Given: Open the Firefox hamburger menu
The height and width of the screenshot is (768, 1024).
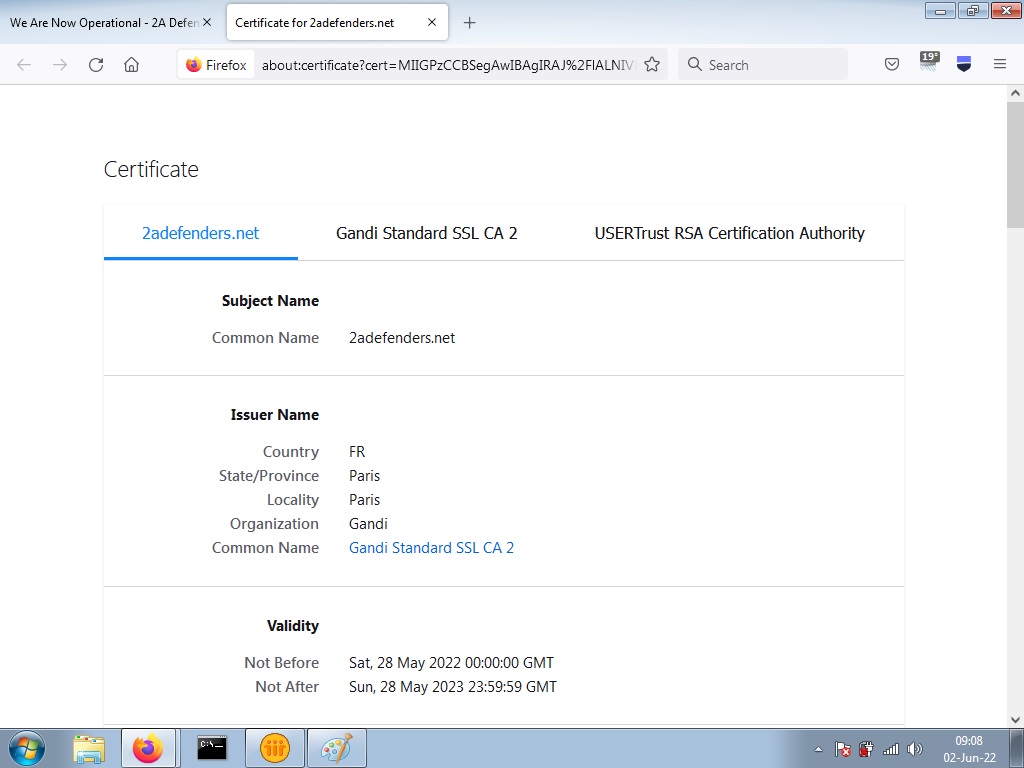Looking at the screenshot, I should (x=1000, y=63).
